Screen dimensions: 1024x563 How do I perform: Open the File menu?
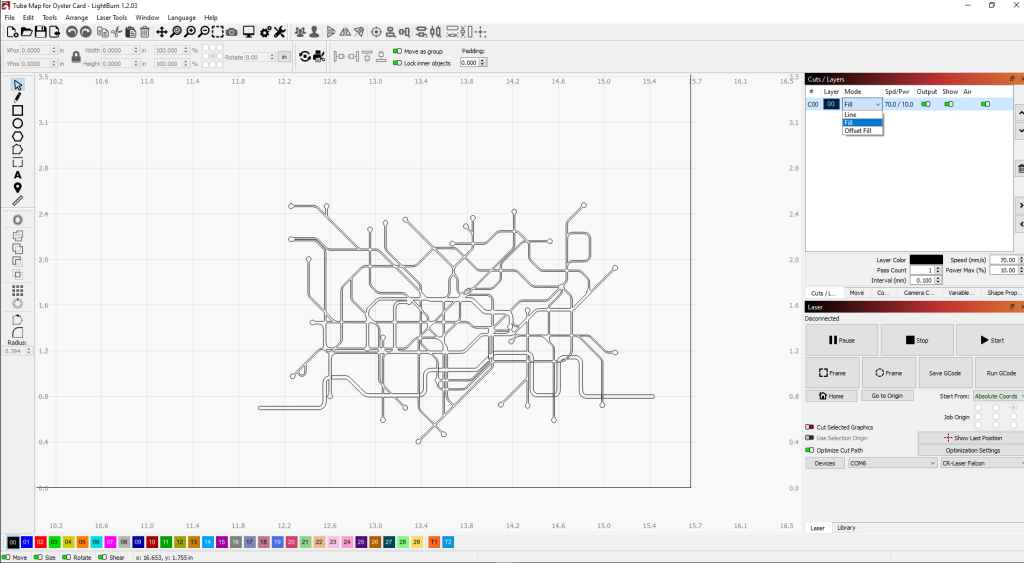click(x=10, y=18)
